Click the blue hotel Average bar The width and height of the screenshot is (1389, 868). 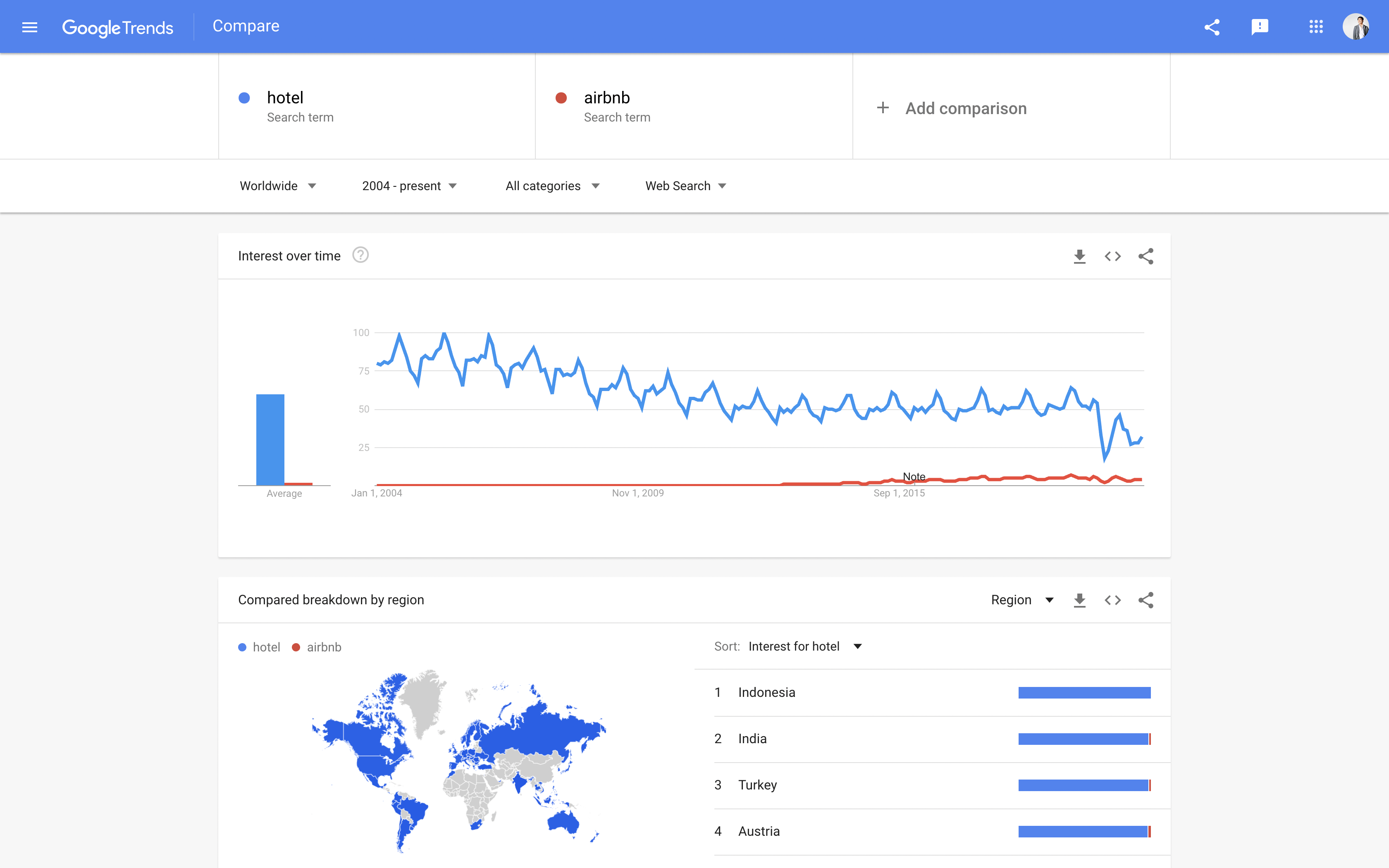(270, 440)
